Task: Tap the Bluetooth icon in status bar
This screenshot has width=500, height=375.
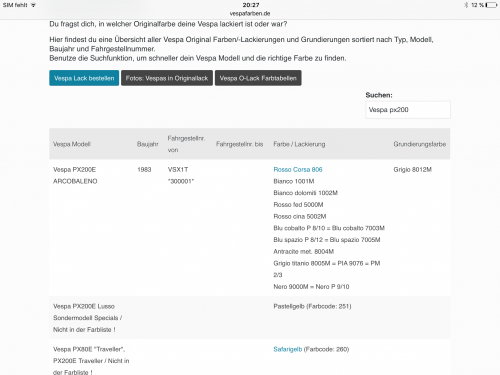Action: tap(466, 5)
